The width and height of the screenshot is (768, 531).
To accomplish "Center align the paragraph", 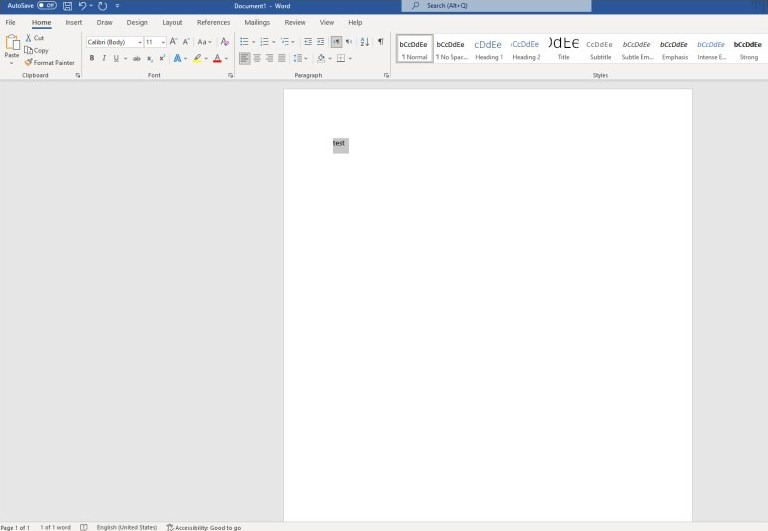I will point(257,58).
